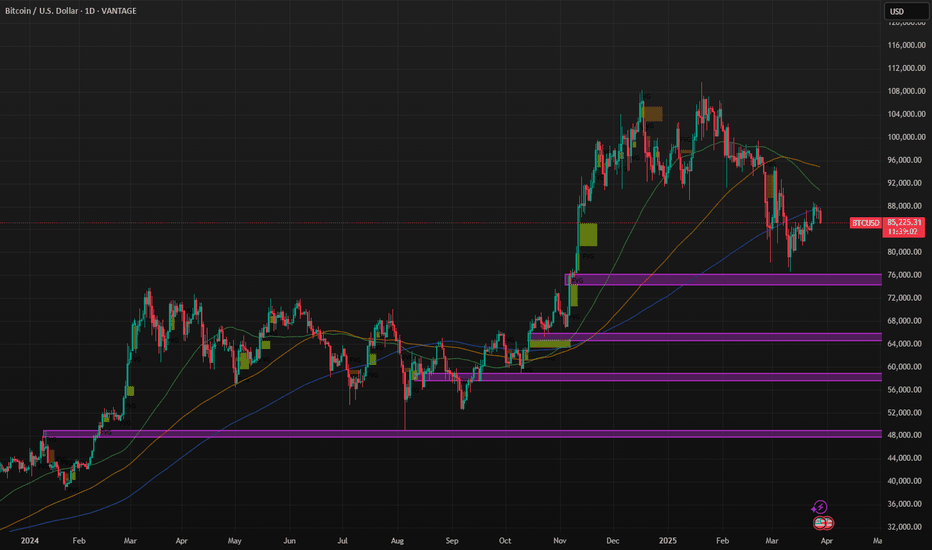
Task: Click the Jun label on time axis
Action: point(289,541)
